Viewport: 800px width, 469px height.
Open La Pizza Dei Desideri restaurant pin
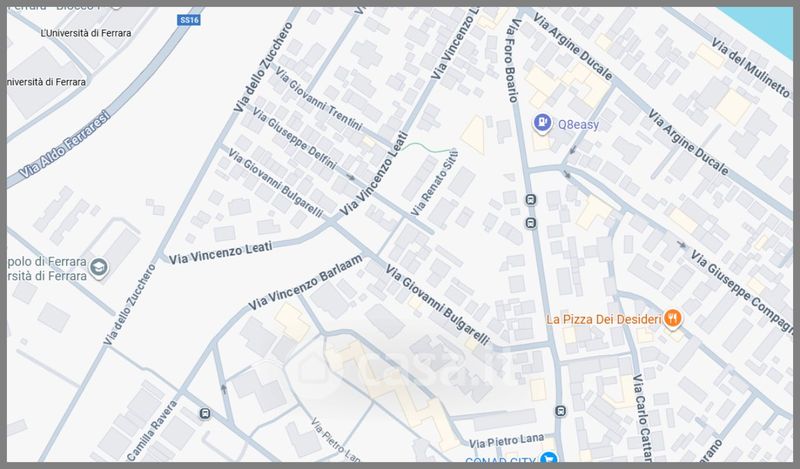click(673, 319)
